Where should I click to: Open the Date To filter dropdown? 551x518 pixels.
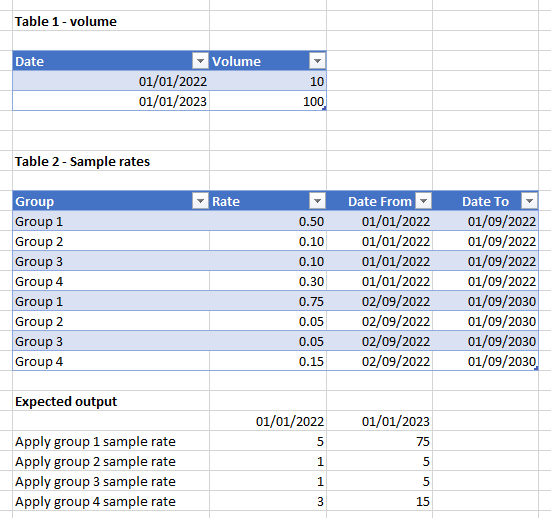pyautogui.click(x=529, y=201)
